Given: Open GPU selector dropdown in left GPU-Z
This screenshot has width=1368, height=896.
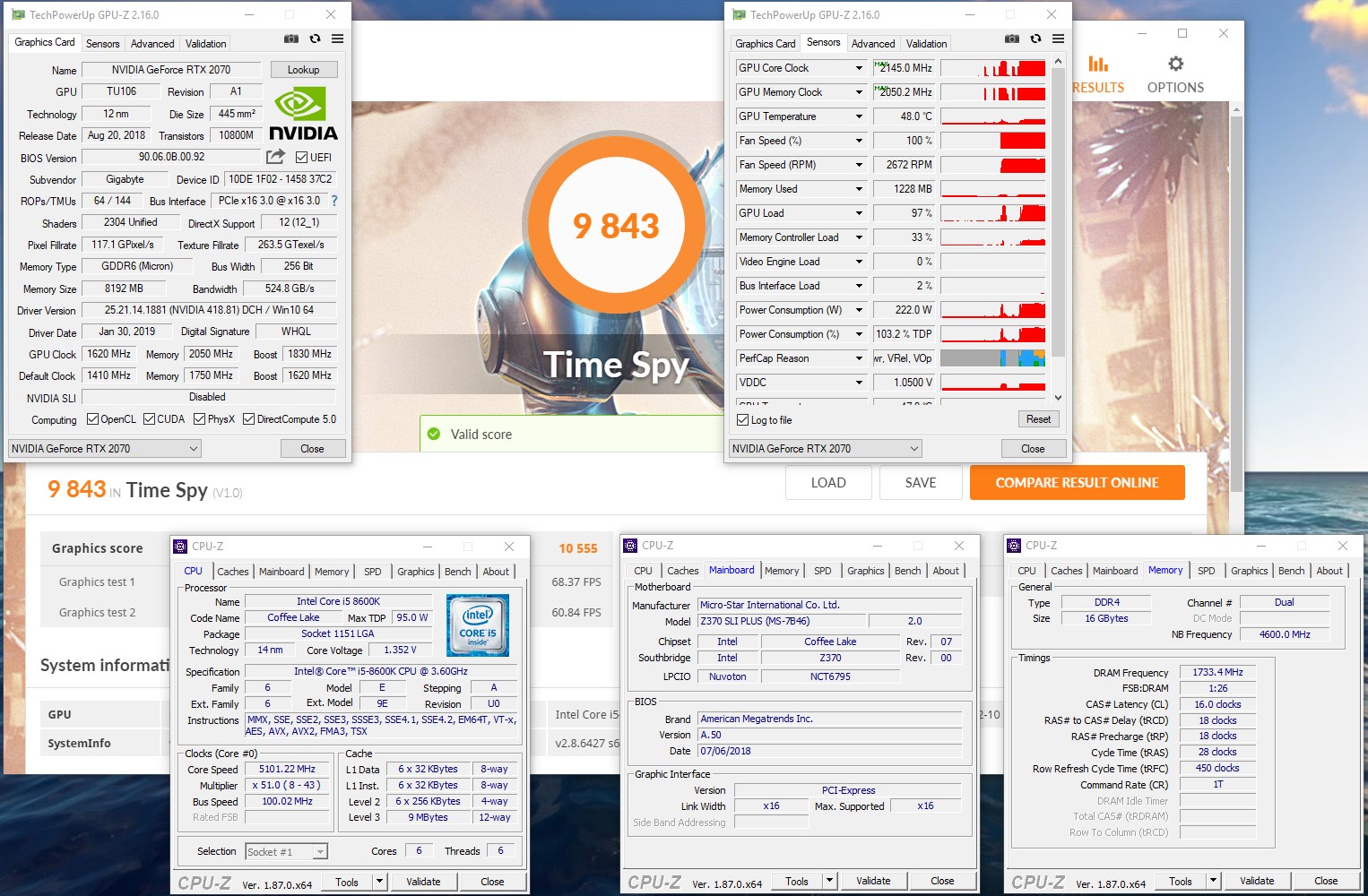Looking at the screenshot, I should click(x=105, y=449).
